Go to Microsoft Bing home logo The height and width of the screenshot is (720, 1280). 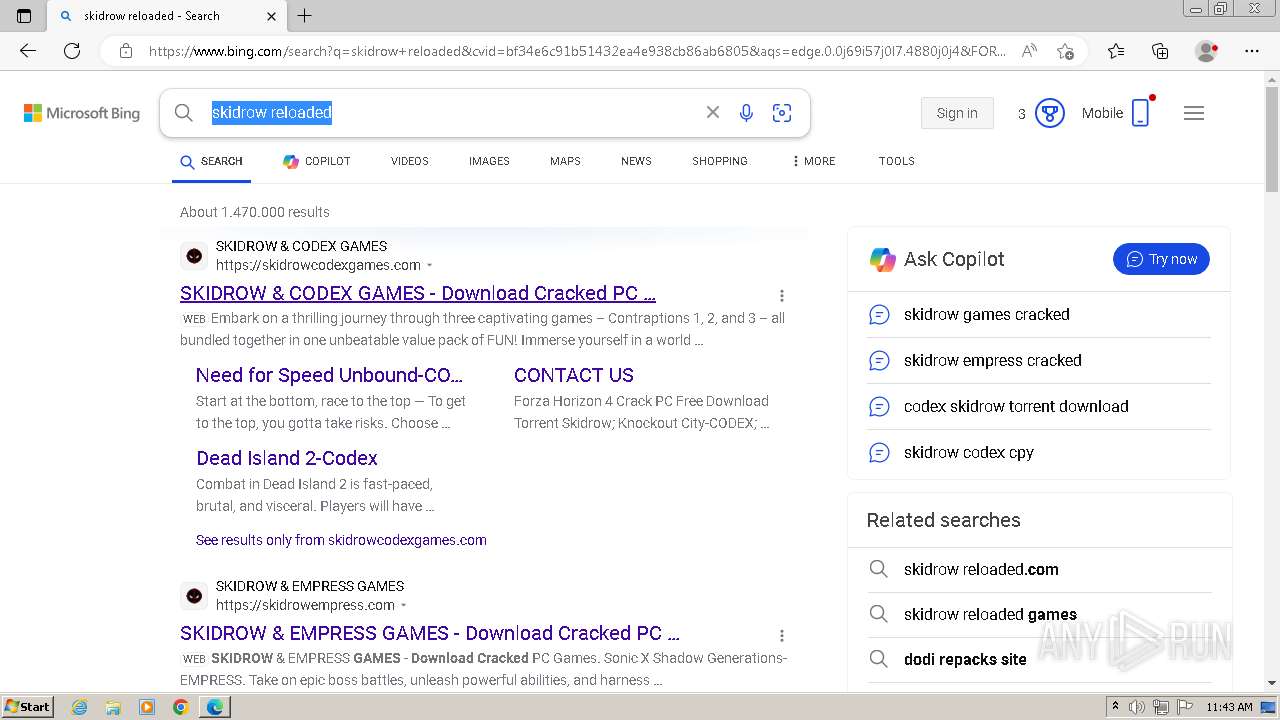point(82,113)
